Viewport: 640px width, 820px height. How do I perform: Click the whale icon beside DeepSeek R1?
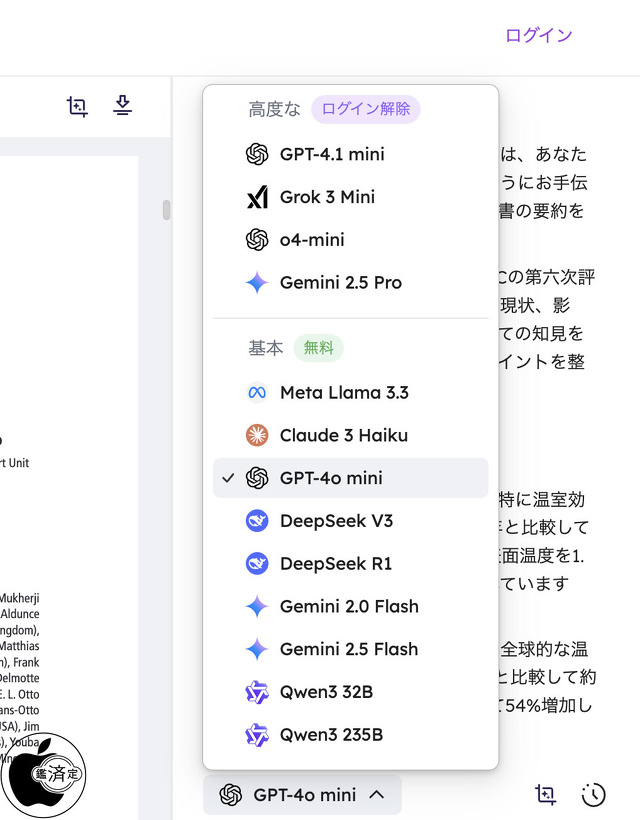(x=257, y=564)
